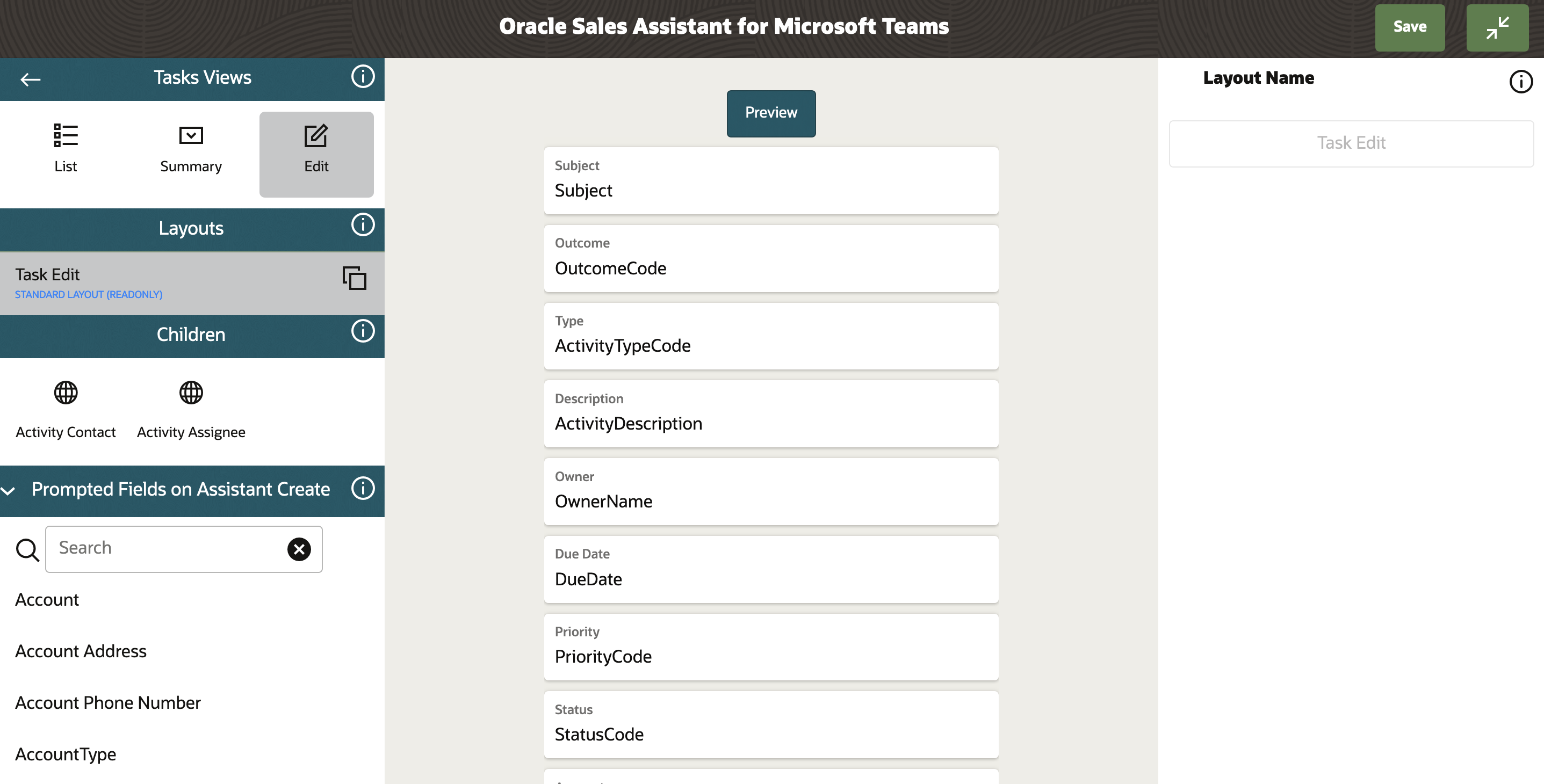Collapse the Prompted Fields on Assistant Create section
The width and height of the screenshot is (1544, 784).
pyautogui.click(x=9, y=490)
